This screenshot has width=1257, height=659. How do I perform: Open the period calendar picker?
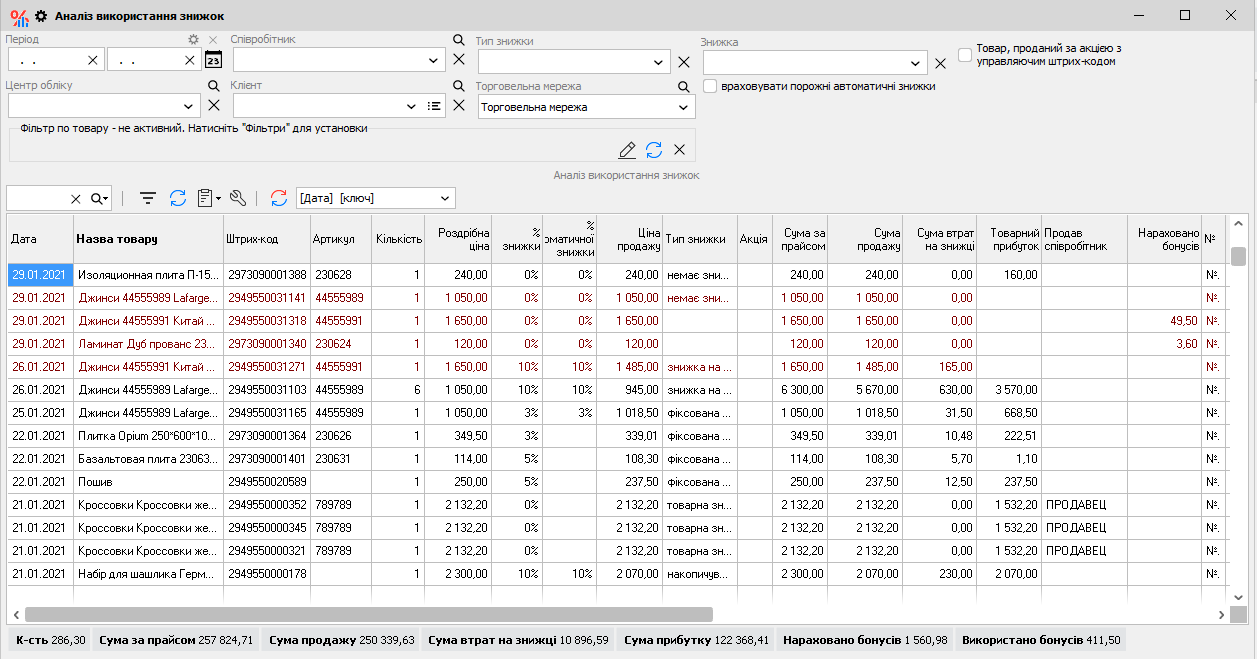point(213,60)
